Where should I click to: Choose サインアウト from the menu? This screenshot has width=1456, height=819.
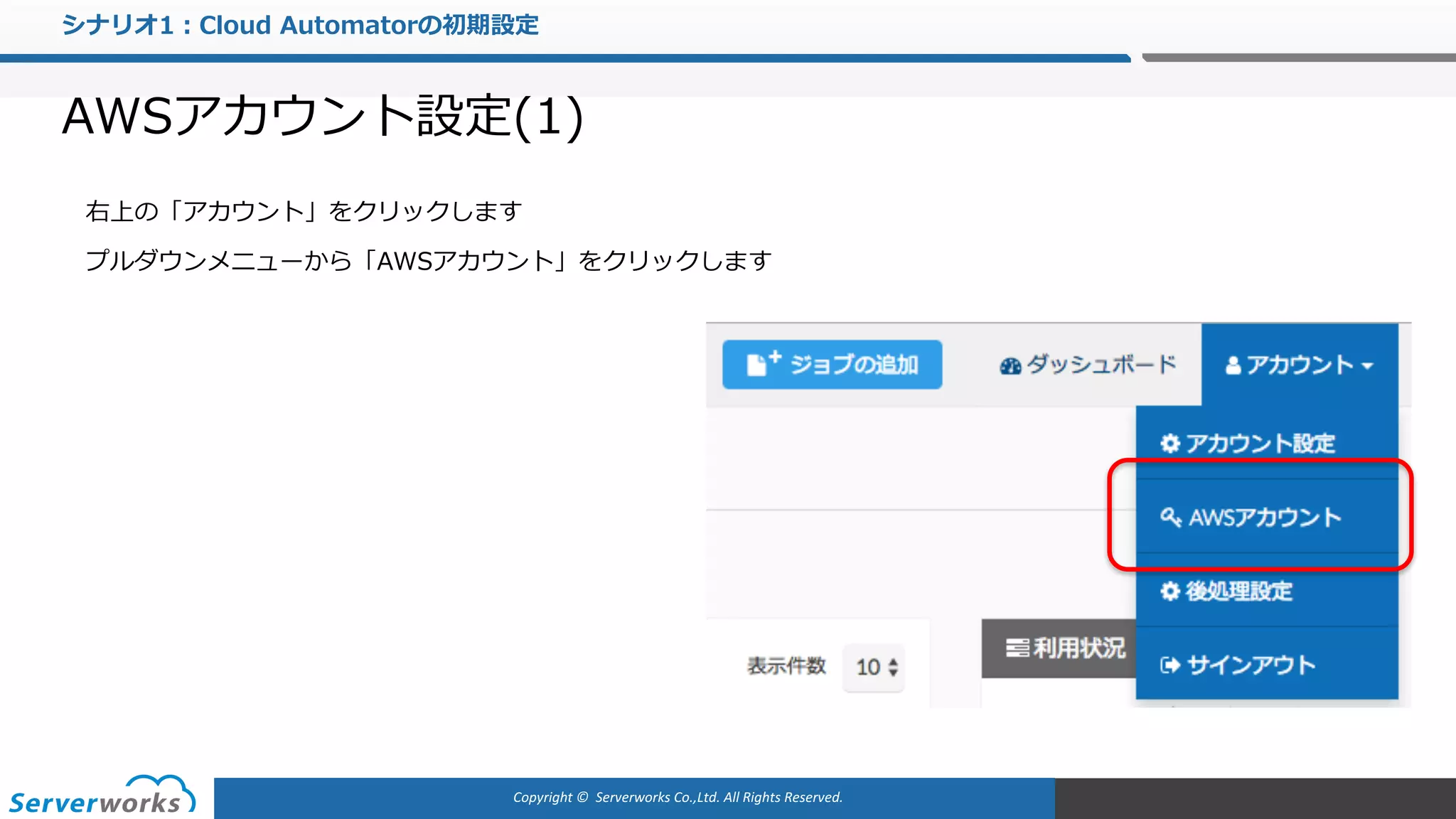coord(1267,665)
